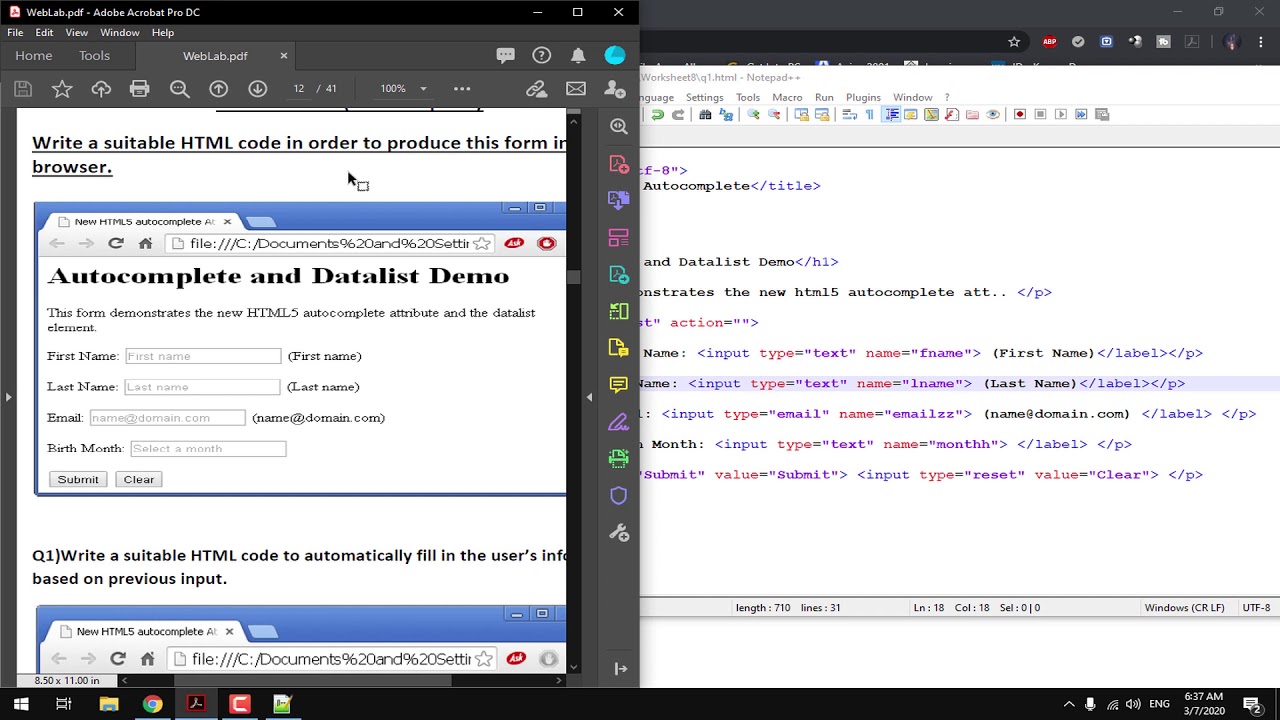
Task: Open File Explorer from the taskbar
Action: (x=108, y=704)
